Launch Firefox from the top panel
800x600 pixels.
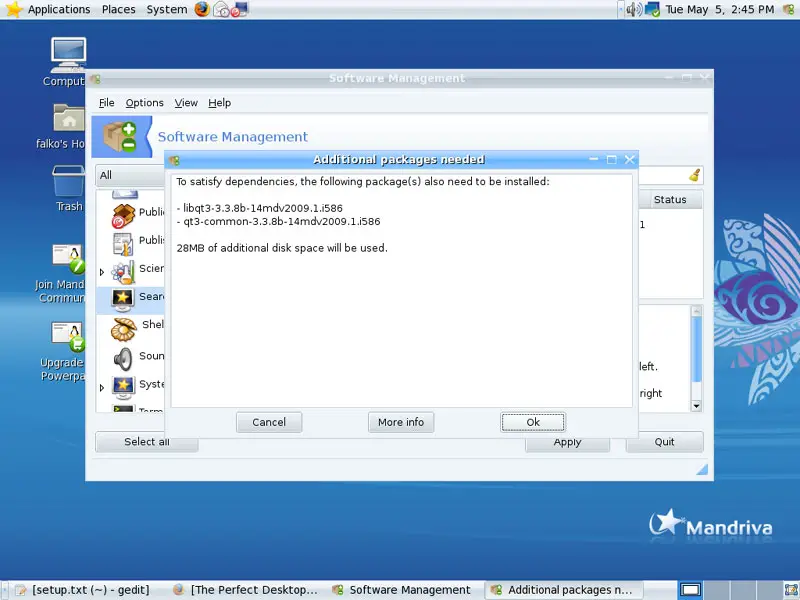[x=202, y=9]
